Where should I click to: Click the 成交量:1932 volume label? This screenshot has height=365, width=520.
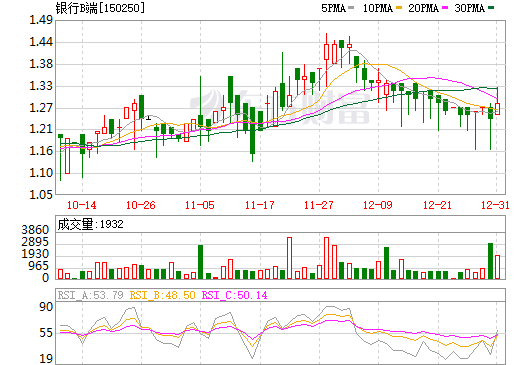(90, 224)
